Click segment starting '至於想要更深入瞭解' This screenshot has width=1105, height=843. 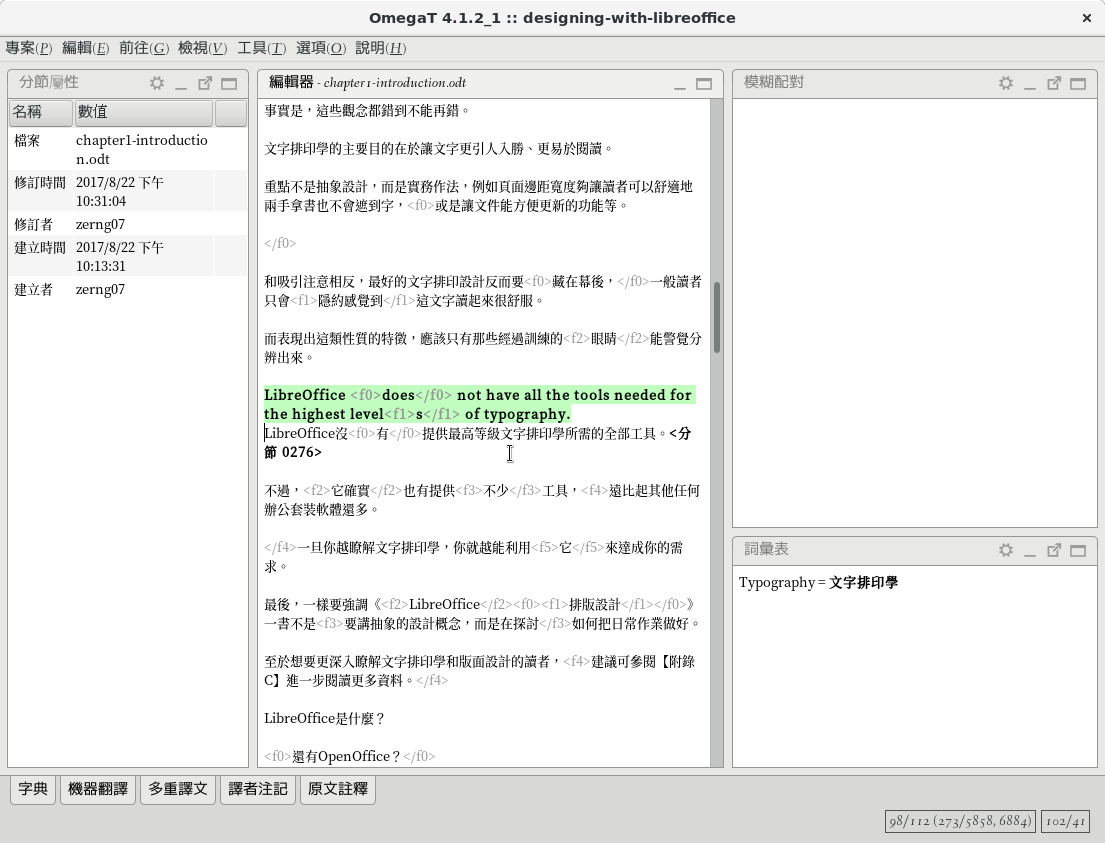[x=479, y=671]
